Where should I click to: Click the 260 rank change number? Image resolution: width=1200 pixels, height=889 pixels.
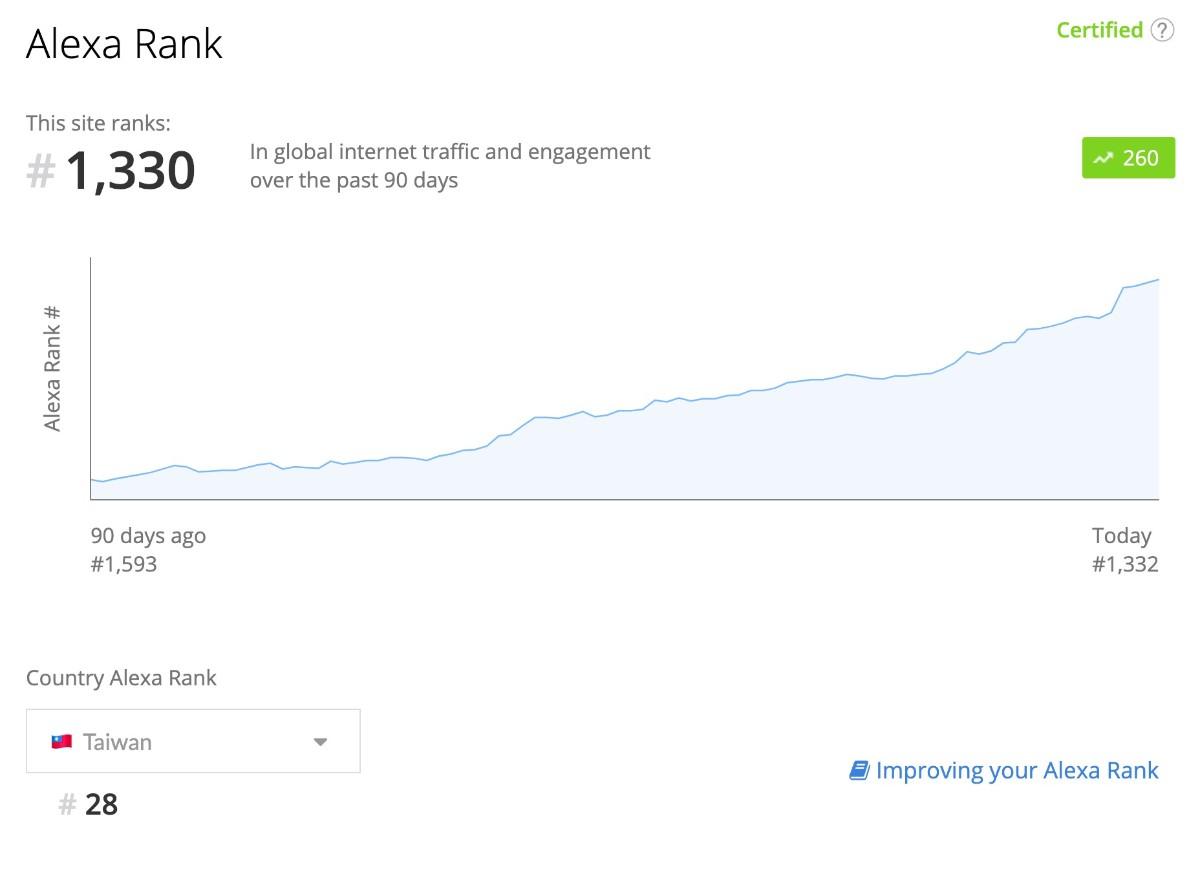[x=1140, y=158]
